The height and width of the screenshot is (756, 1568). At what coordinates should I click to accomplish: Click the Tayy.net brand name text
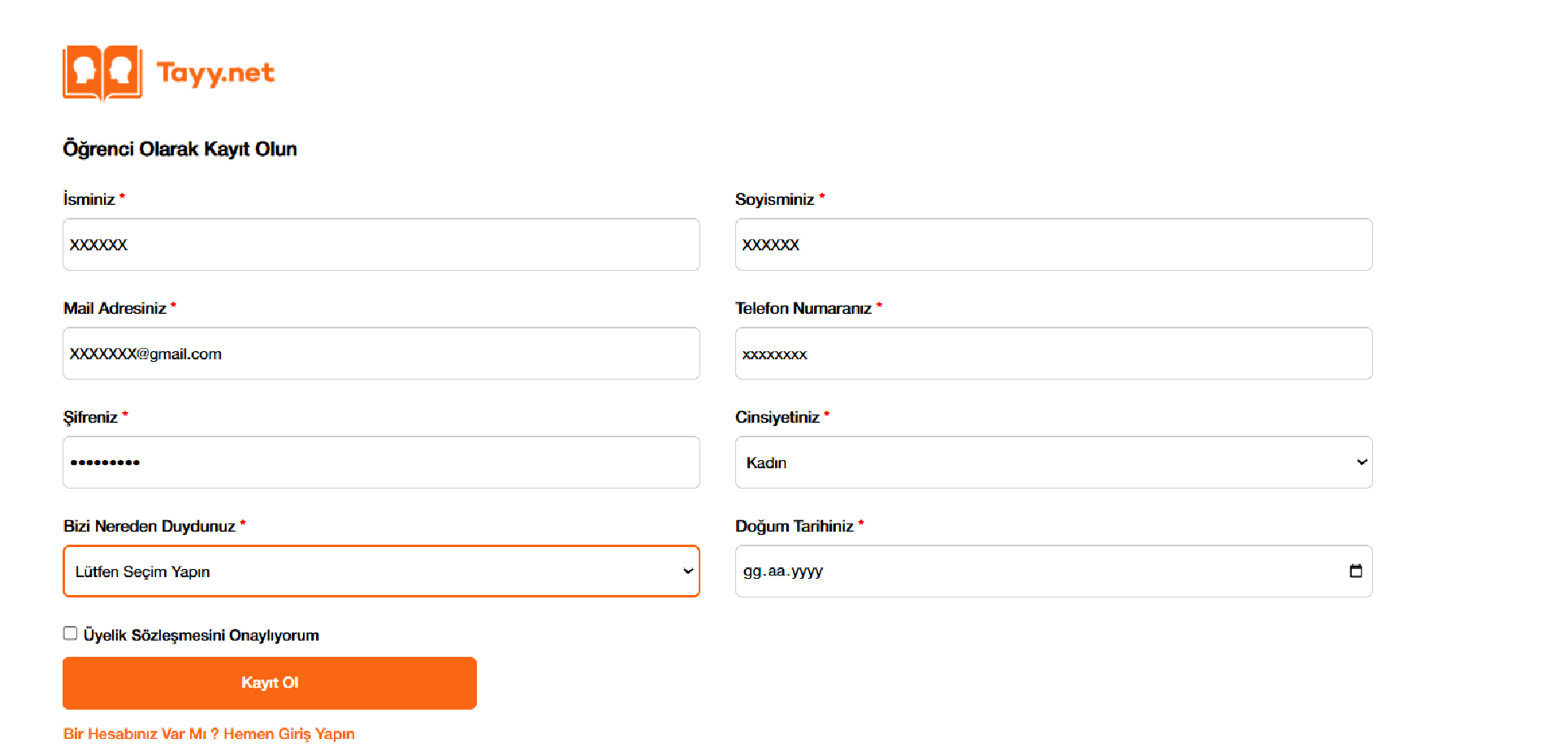(x=215, y=73)
